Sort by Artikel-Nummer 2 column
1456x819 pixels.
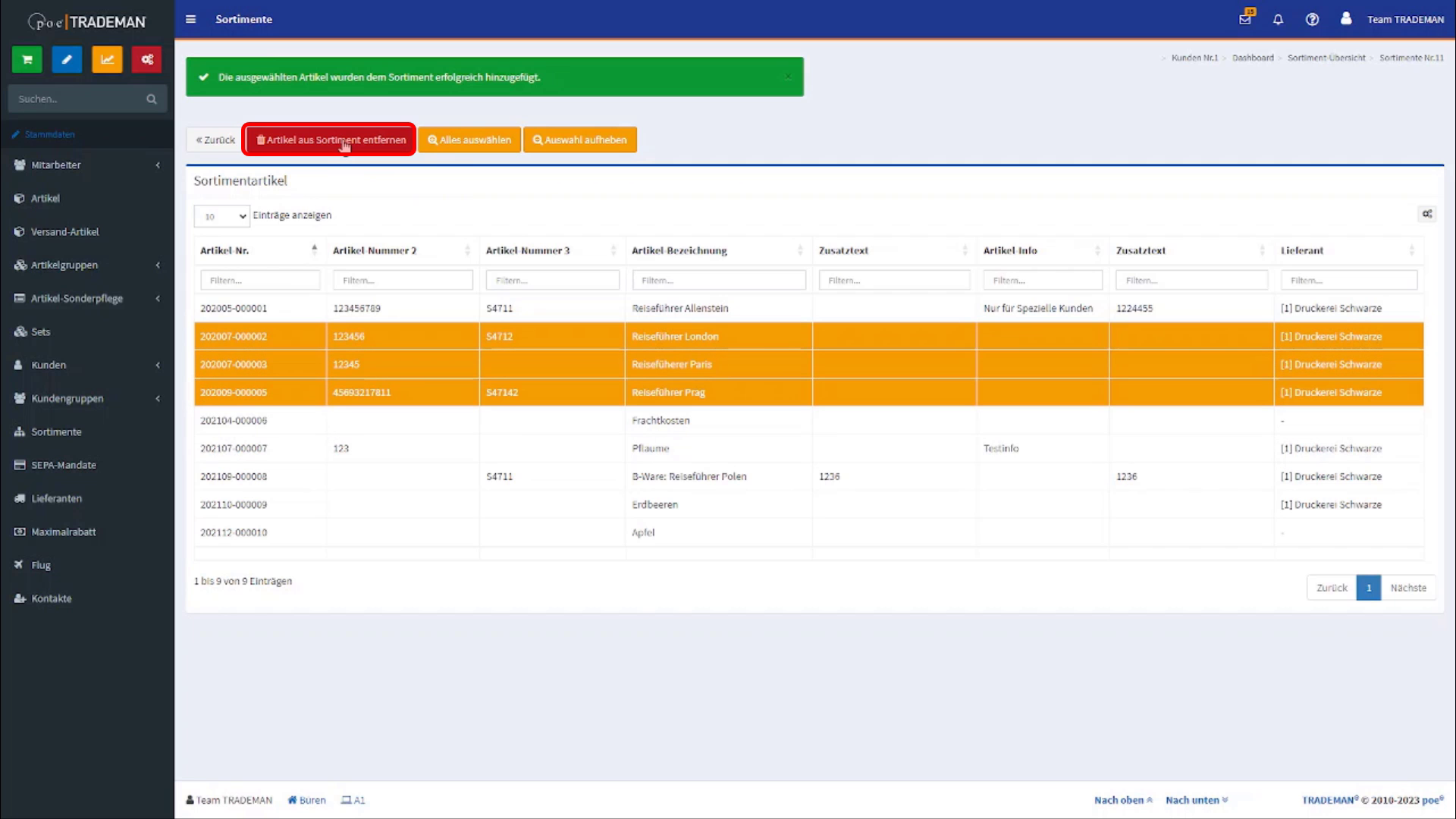[402, 250]
